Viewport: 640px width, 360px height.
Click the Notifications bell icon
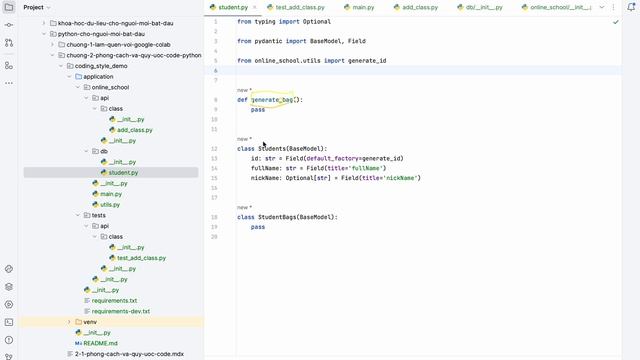point(631,7)
